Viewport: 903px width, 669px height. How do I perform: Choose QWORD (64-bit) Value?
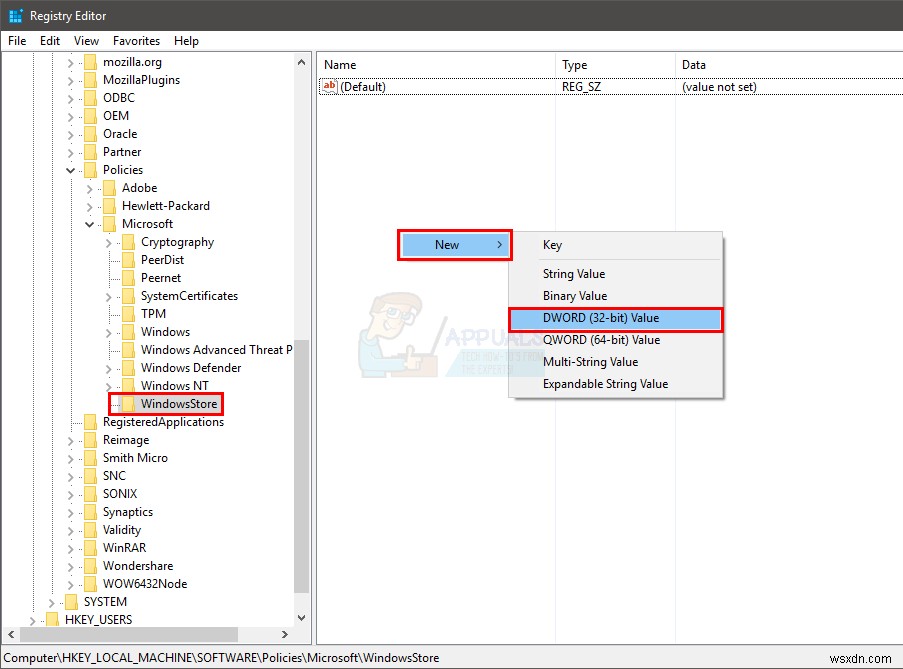pos(616,340)
